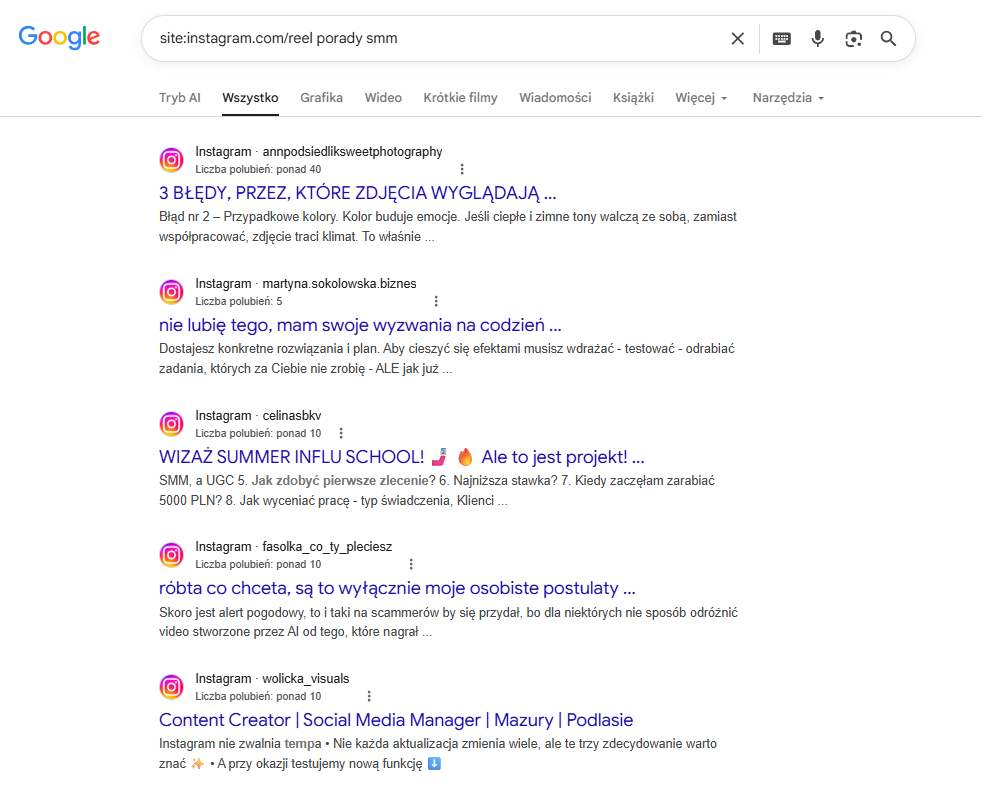Screen dimensions: 982x785
Task: Open the '3 BŁĘDY, PRZEZ, KTÓRE ZDJĘCIA' result
Action: (358, 193)
